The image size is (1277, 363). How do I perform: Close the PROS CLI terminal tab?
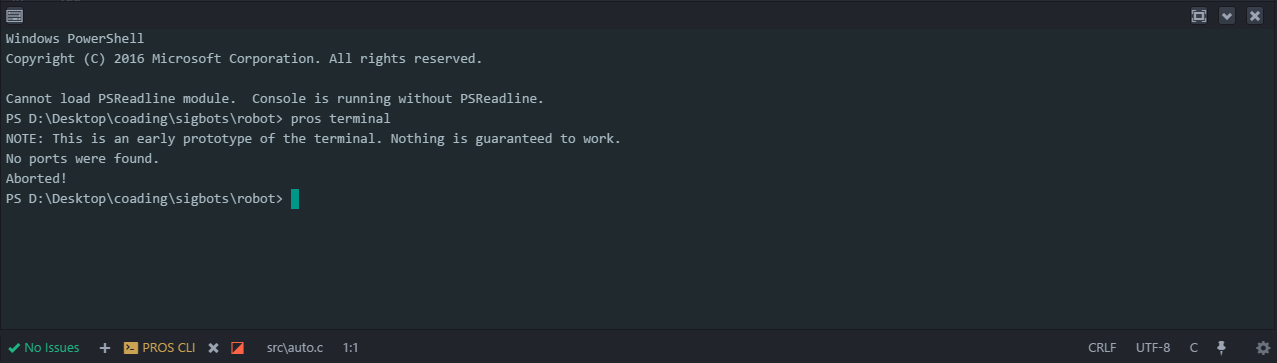pos(213,348)
